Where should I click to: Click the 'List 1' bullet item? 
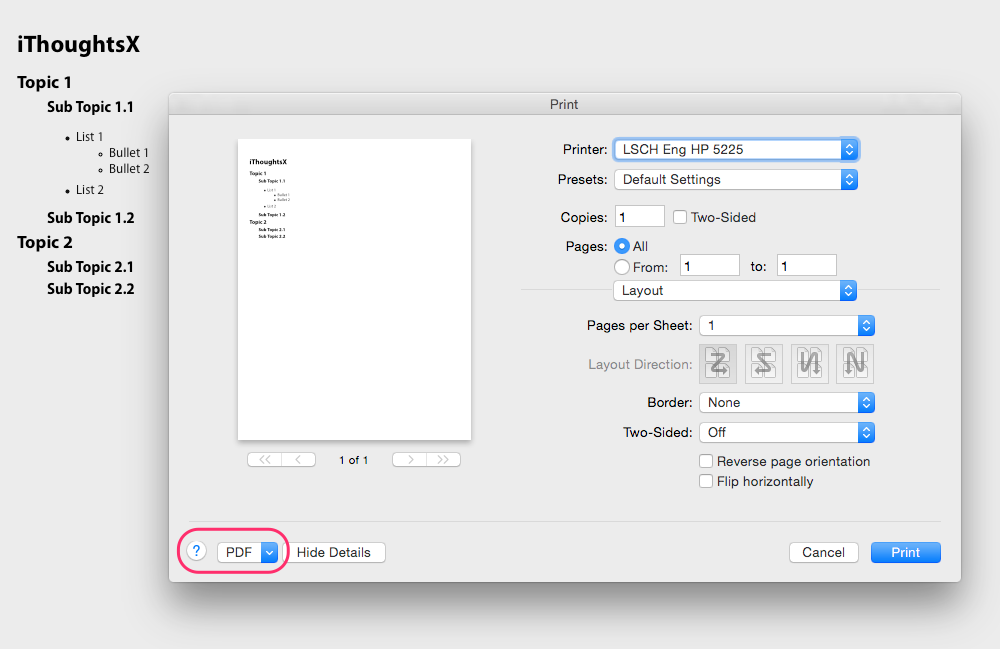tap(89, 137)
